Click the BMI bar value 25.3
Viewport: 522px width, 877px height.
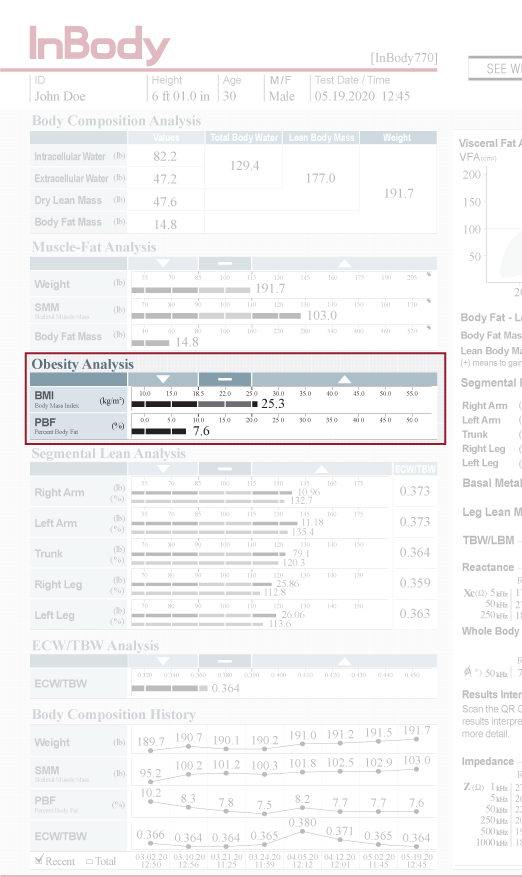point(273,403)
